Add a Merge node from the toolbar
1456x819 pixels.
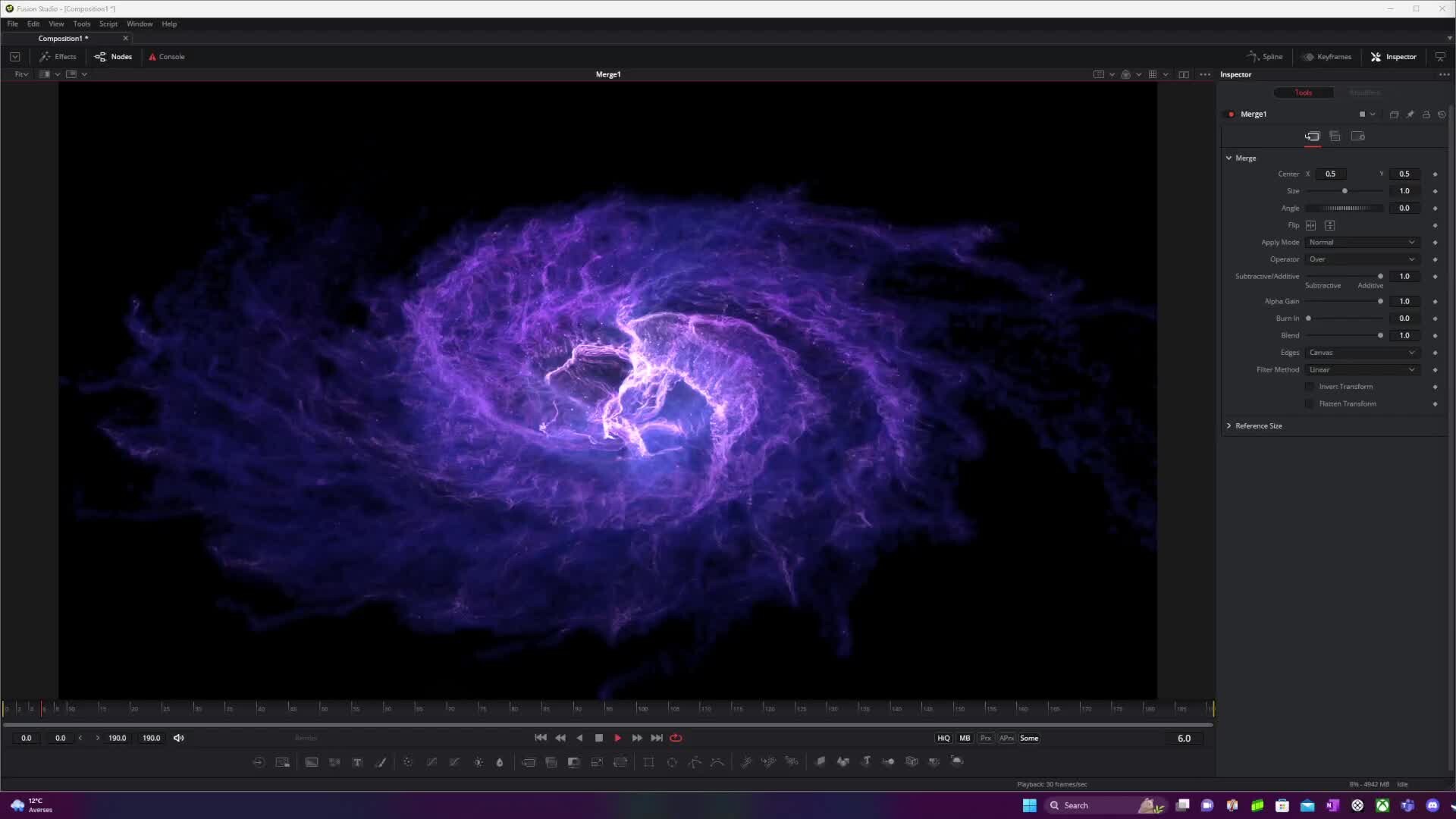(x=529, y=762)
